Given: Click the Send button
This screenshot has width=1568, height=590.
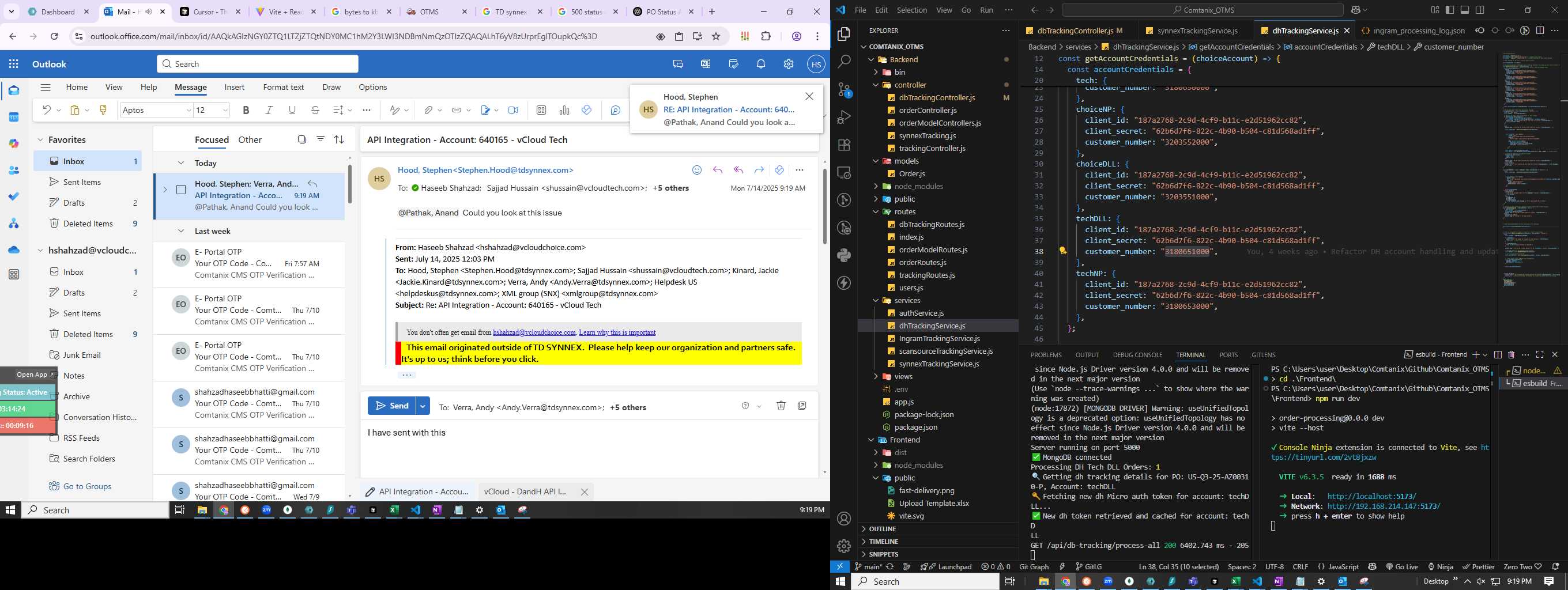Looking at the screenshot, I should (391, 406).
